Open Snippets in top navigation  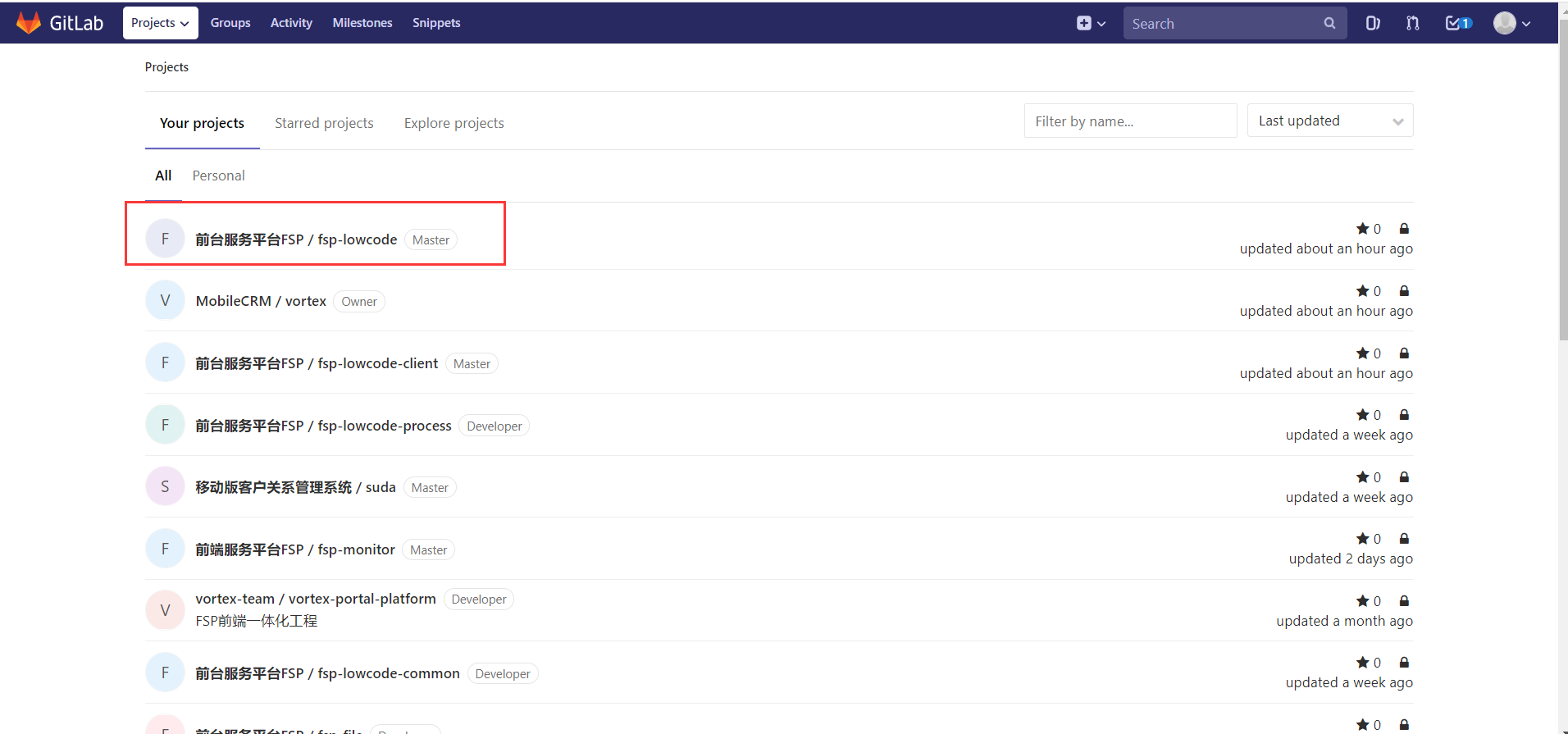pos(436,23)
